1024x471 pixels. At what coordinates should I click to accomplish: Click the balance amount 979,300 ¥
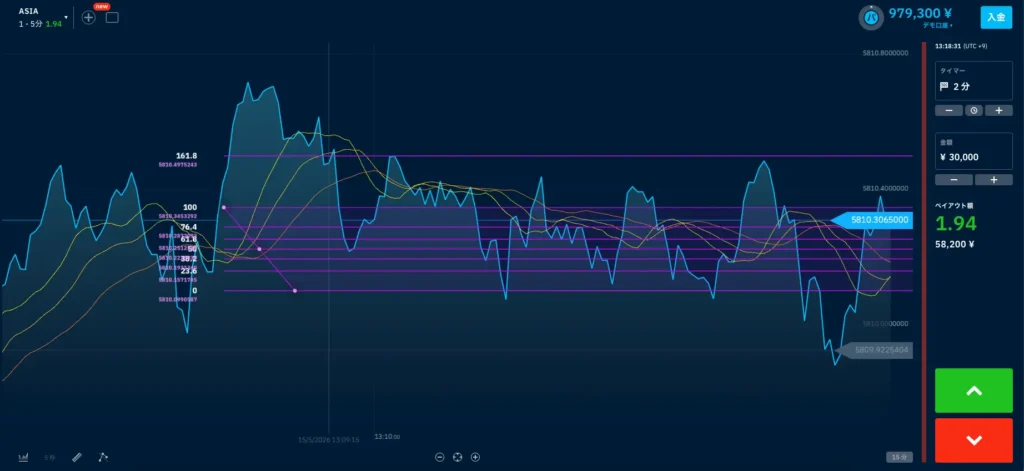920,13
